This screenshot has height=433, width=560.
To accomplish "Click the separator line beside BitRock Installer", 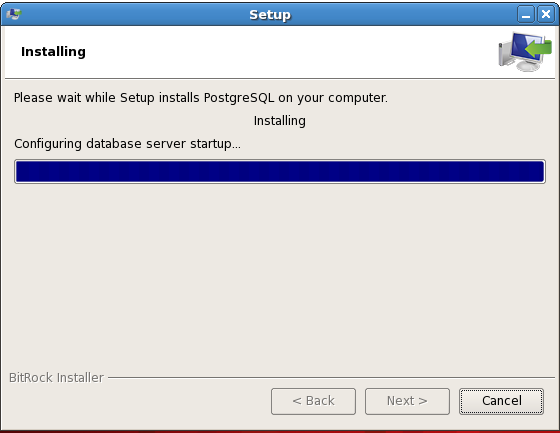I will [x=331, y=377].
